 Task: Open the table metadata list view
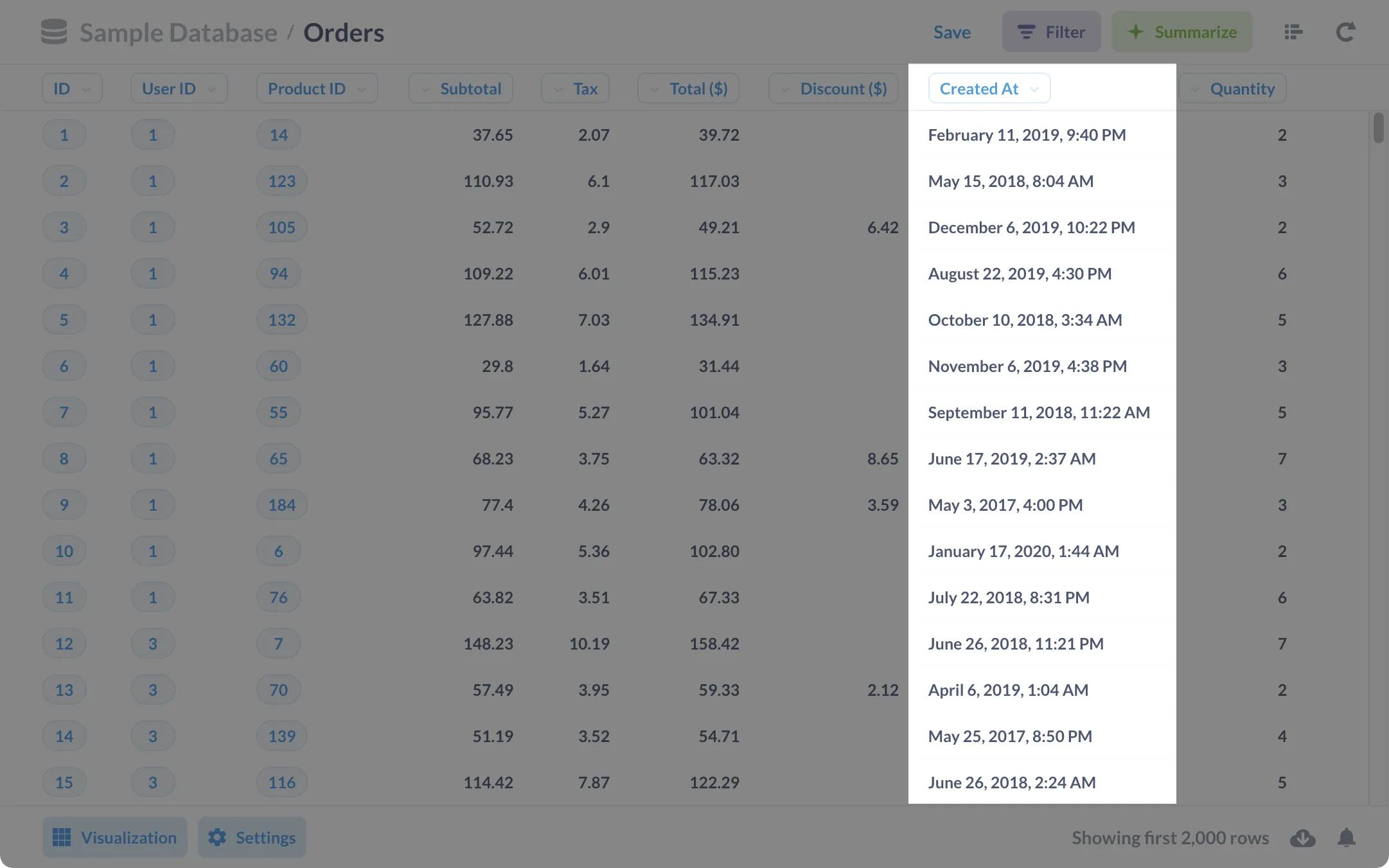1292,31
